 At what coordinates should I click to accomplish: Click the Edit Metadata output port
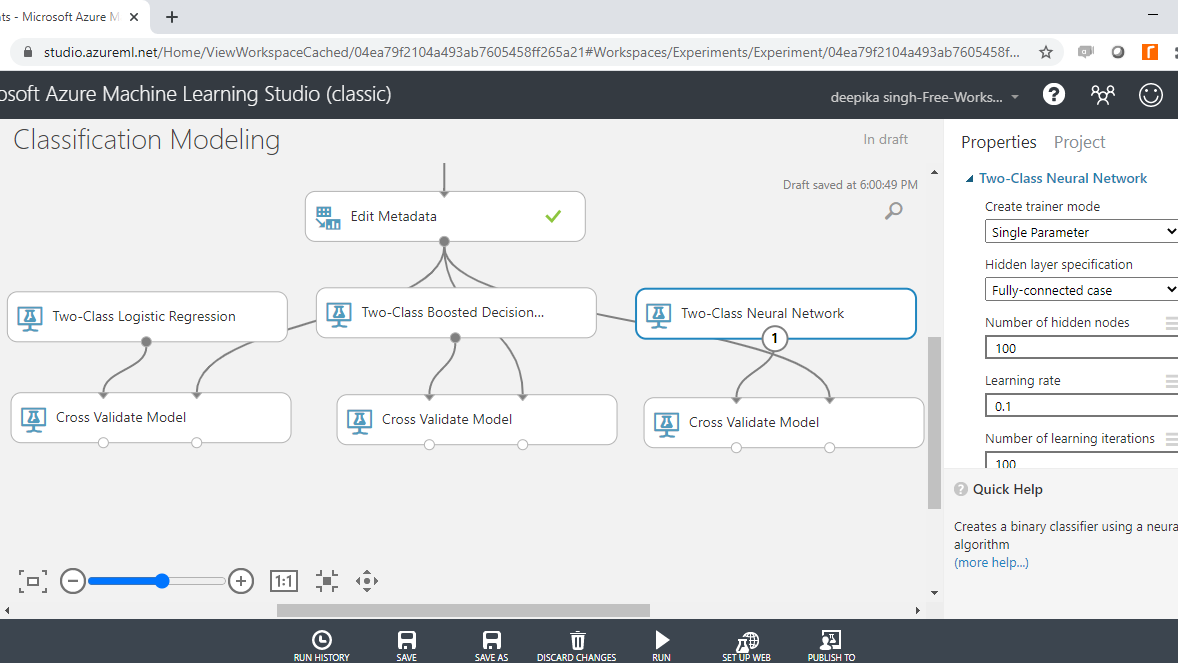coord(445,241)
